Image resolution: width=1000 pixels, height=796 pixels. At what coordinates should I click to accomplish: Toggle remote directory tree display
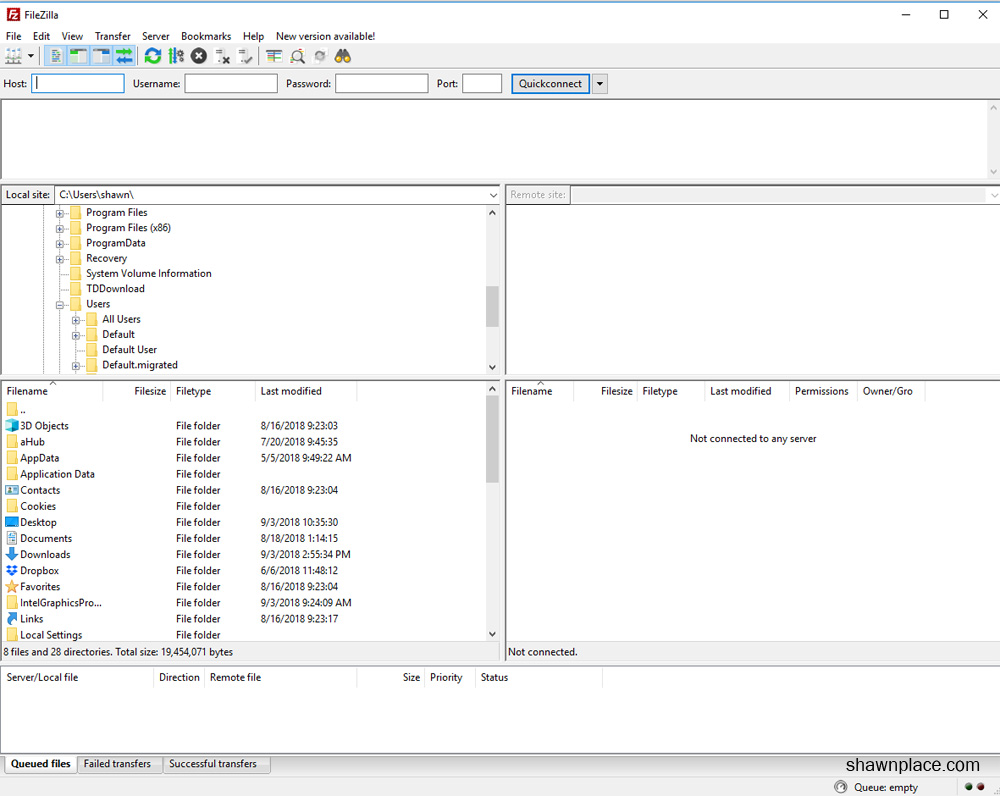[x=101, y=56]
